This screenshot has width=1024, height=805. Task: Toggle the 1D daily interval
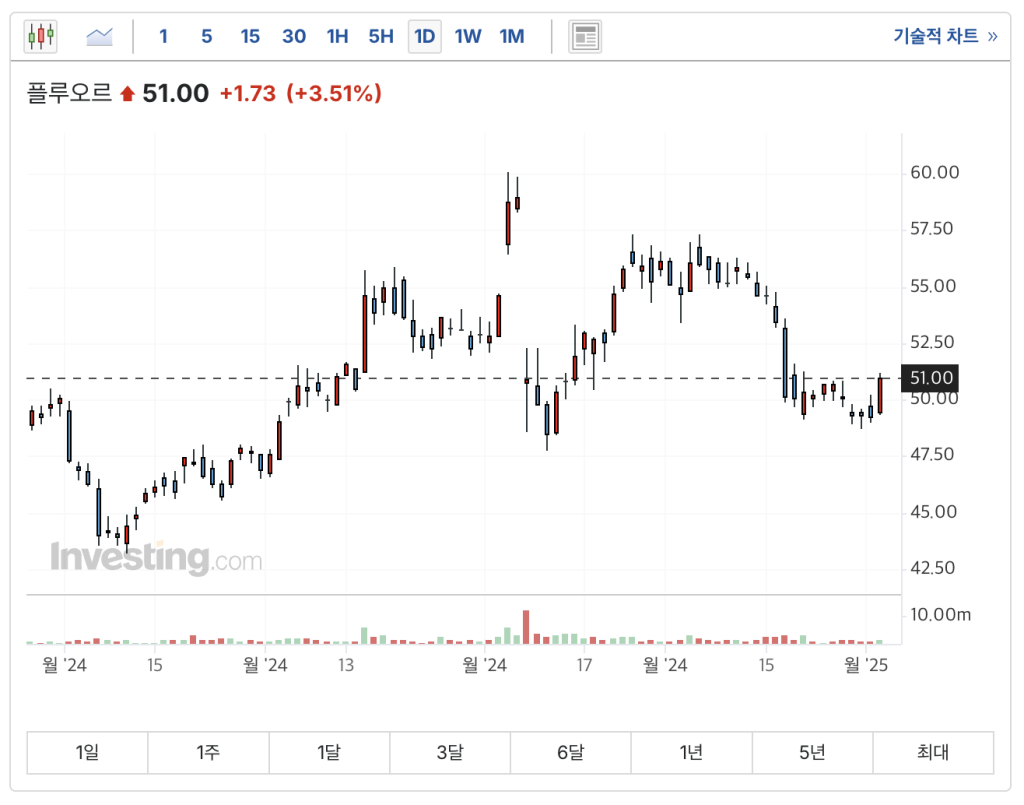coord(424,37)
